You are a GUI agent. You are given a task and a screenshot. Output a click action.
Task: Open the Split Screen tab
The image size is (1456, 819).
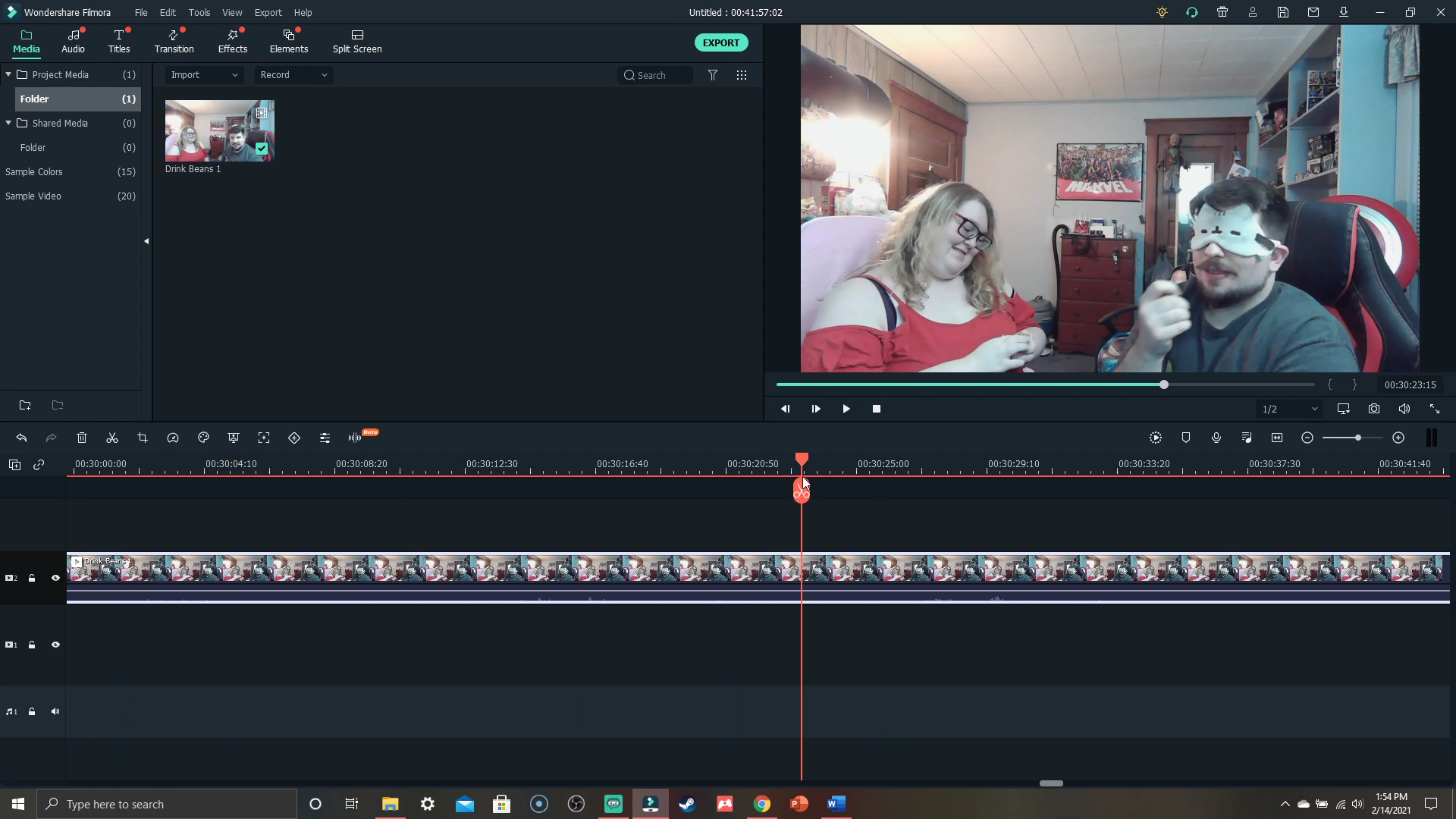click(x=357, y=42)
